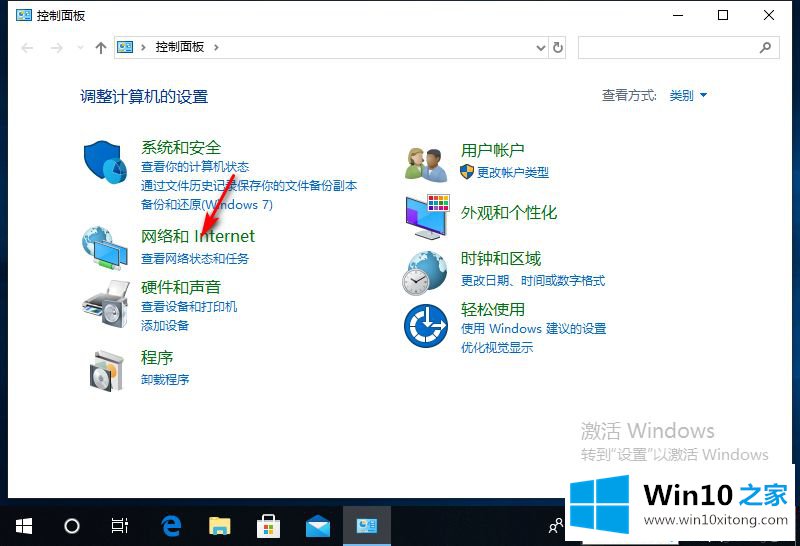Refresh the Control Panel address bar
The width and height of the screenshot is (800, 546).
pos(558,47)
